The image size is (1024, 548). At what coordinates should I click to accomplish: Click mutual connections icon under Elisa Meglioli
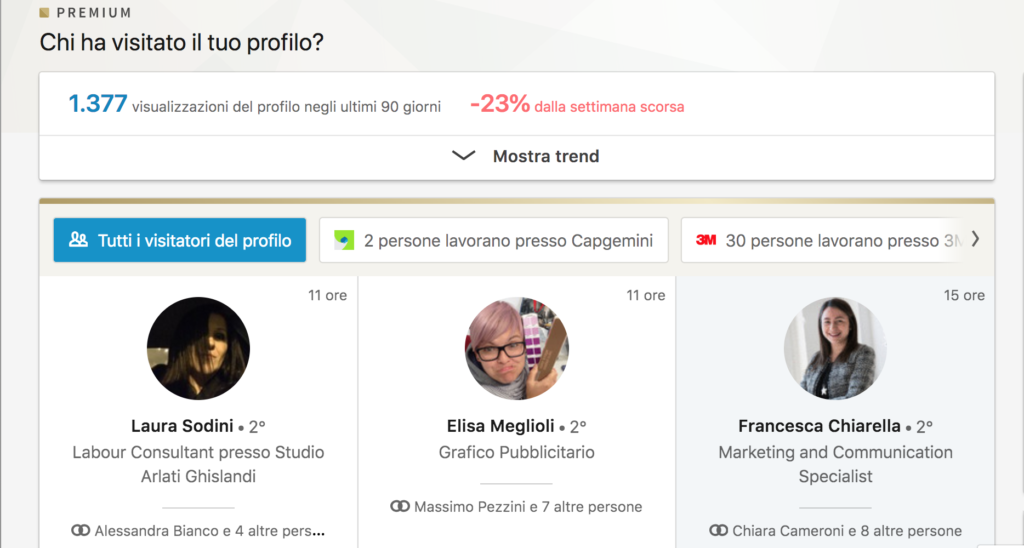point(400,507)
